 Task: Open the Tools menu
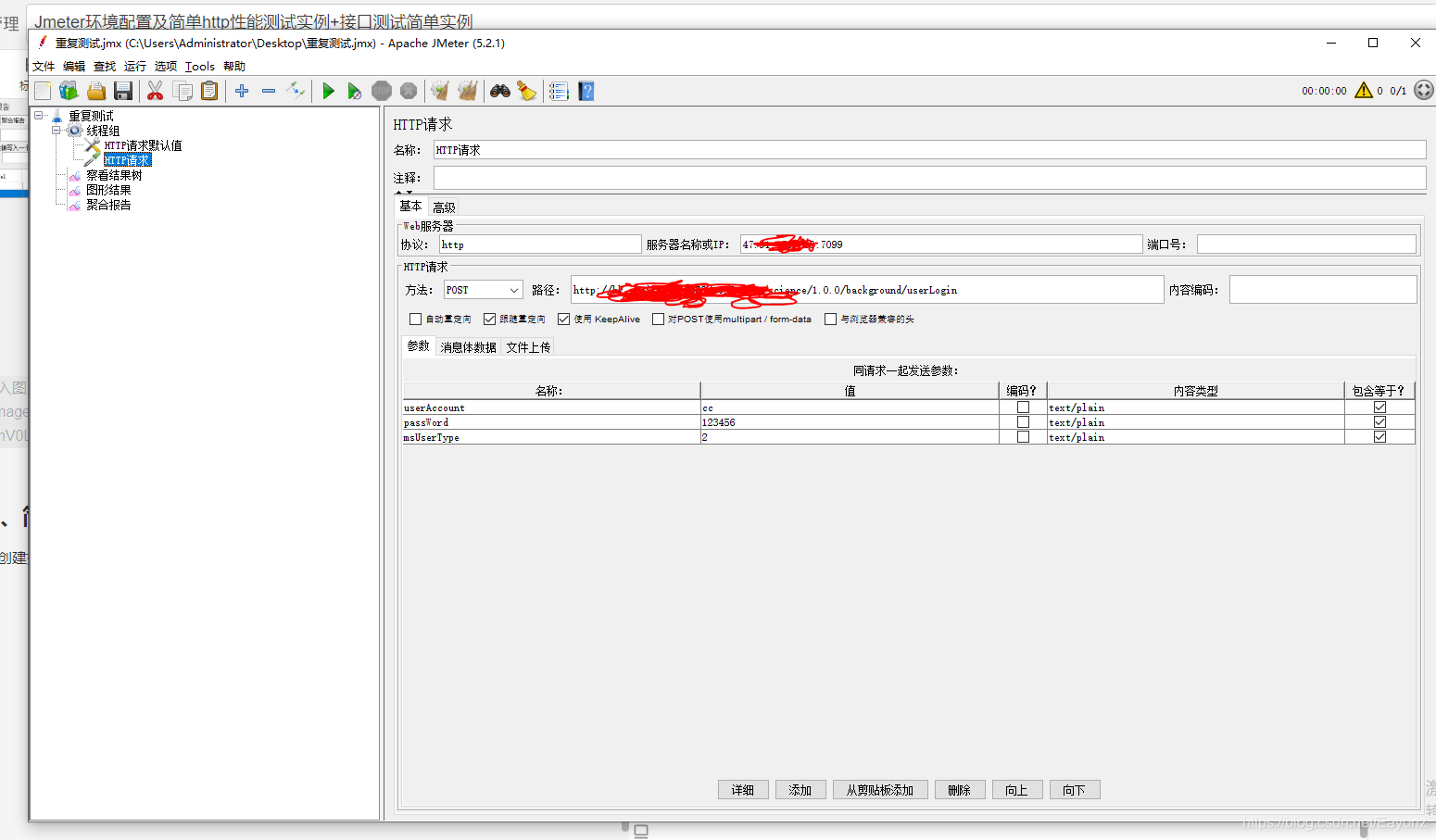pos(200,67)
